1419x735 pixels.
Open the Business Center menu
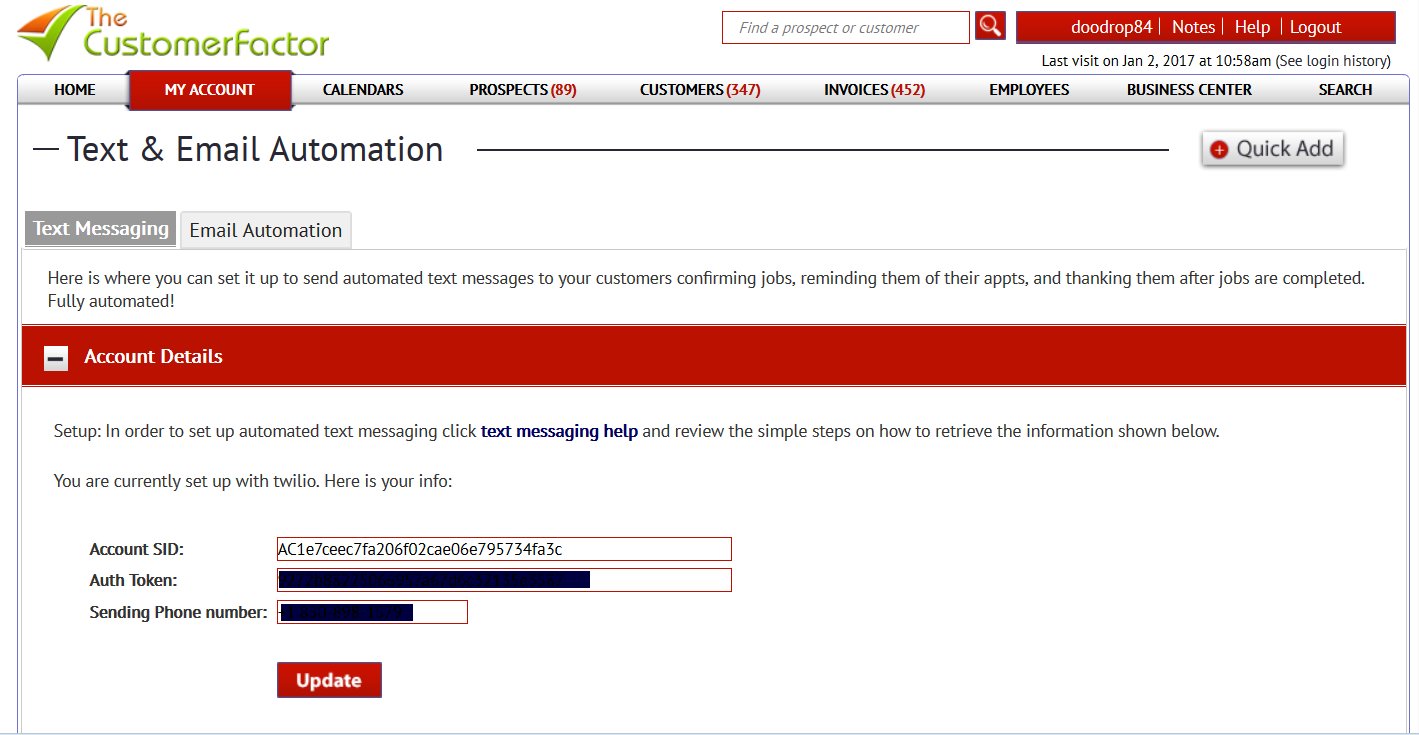(x=1189, y=90)
